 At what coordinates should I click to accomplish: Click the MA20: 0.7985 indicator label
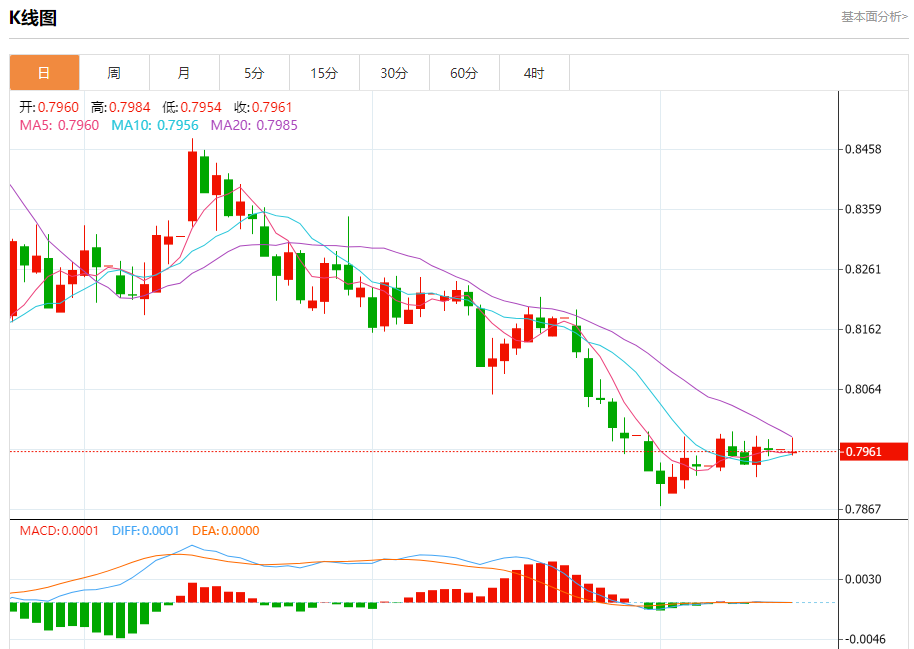(254, 125)
